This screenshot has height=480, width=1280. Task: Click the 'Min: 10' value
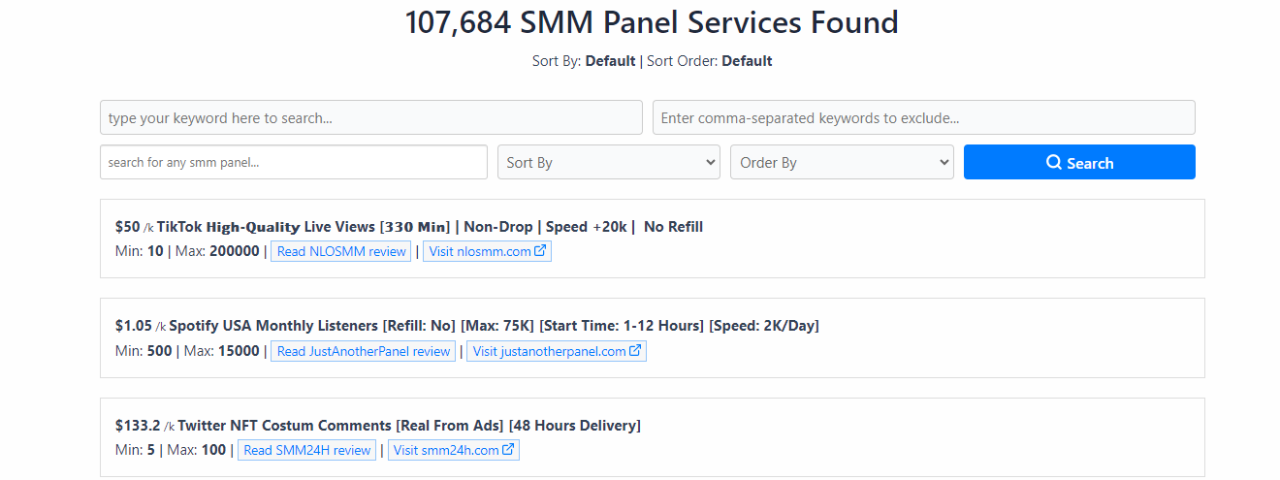[139, 251]
